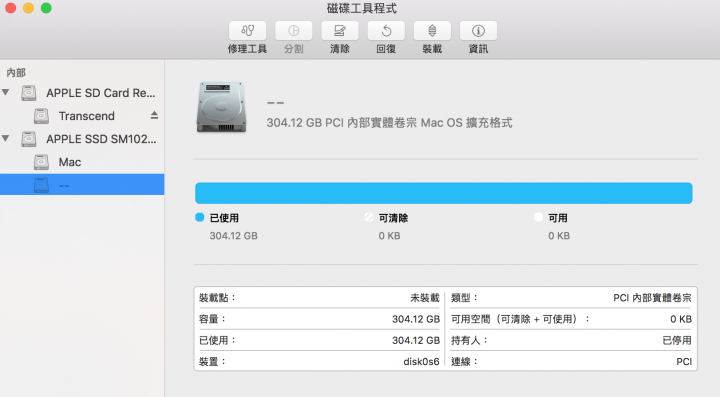Close the Disk Utility window
The image size is (720, 397).
click(x=10, y=8)
